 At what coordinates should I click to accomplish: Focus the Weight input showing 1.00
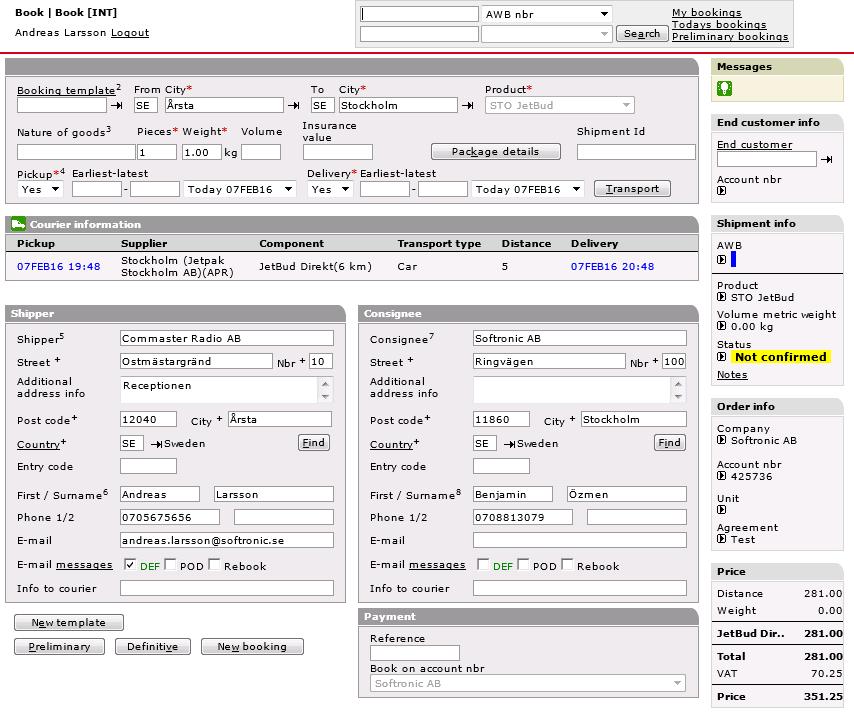[x=202, y=152]
